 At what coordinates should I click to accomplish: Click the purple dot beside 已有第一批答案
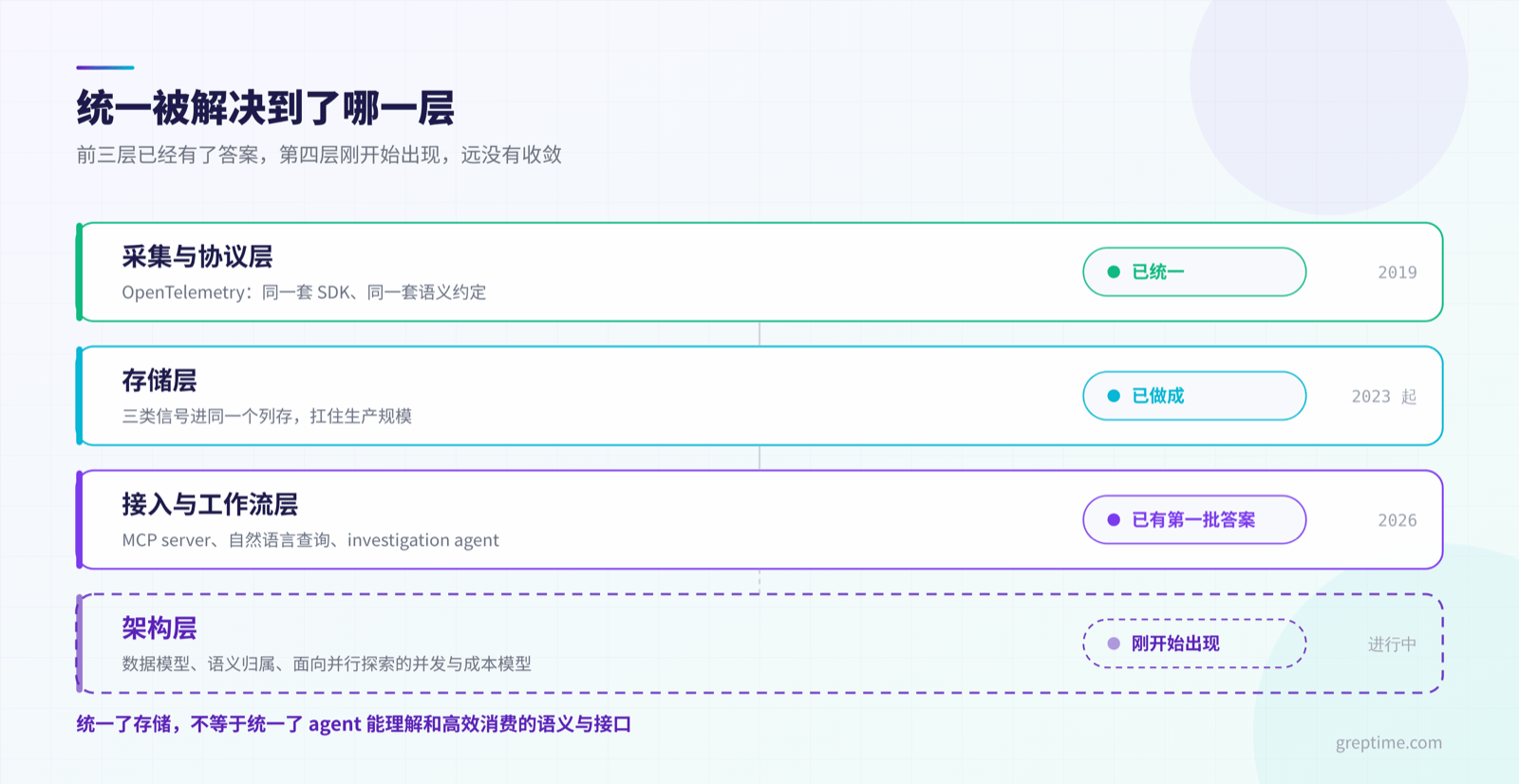[x=1114, y=520]
